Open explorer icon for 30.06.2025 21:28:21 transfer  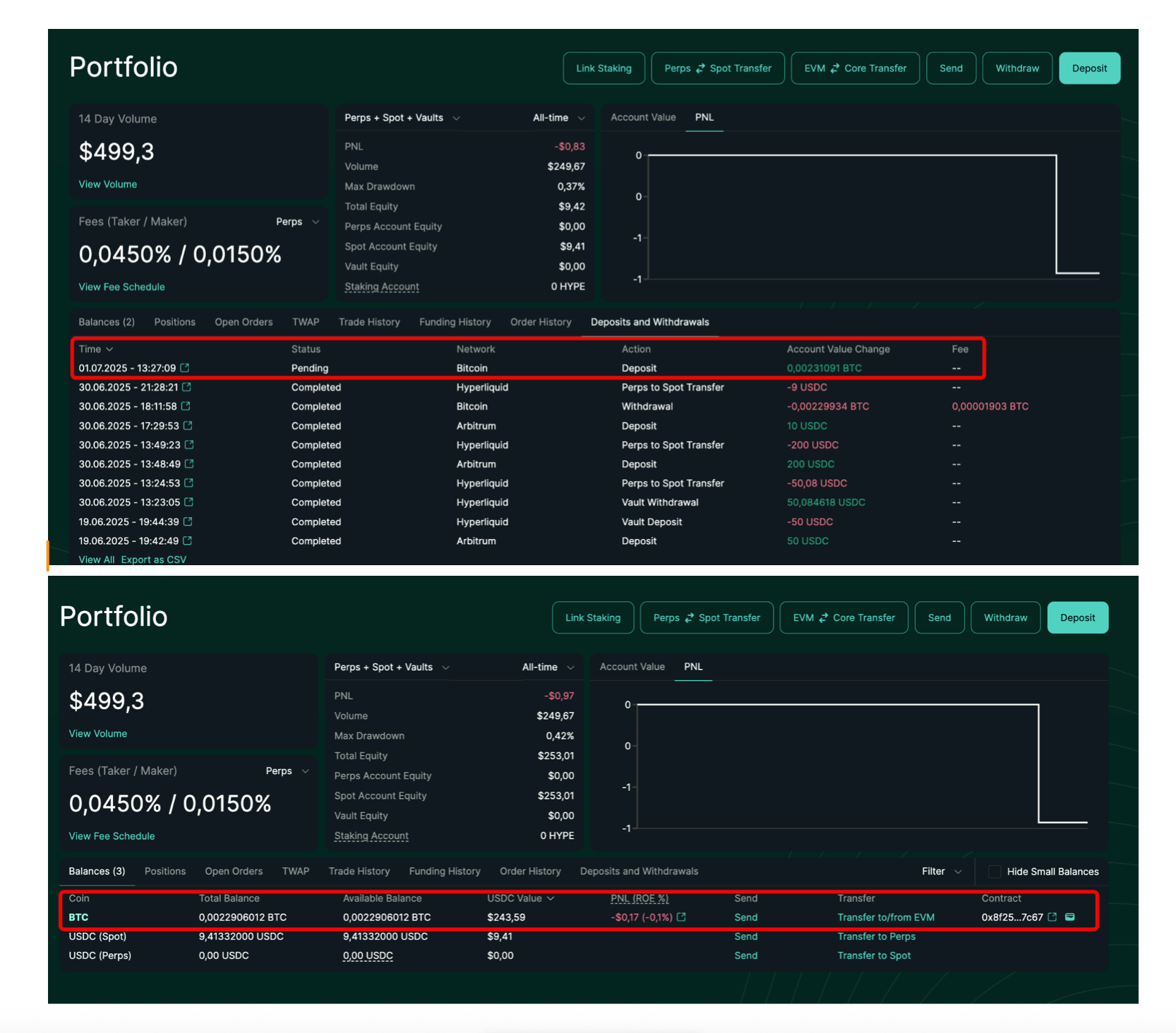pos(187,387)
